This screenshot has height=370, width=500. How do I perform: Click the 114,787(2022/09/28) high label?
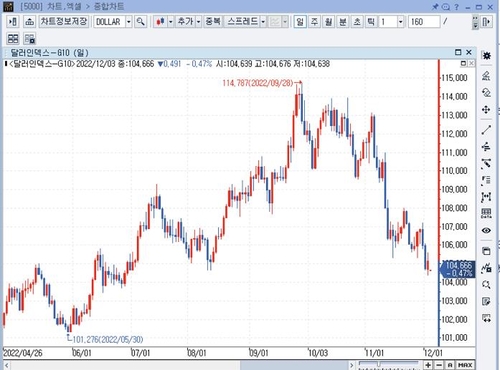point(258,83)
